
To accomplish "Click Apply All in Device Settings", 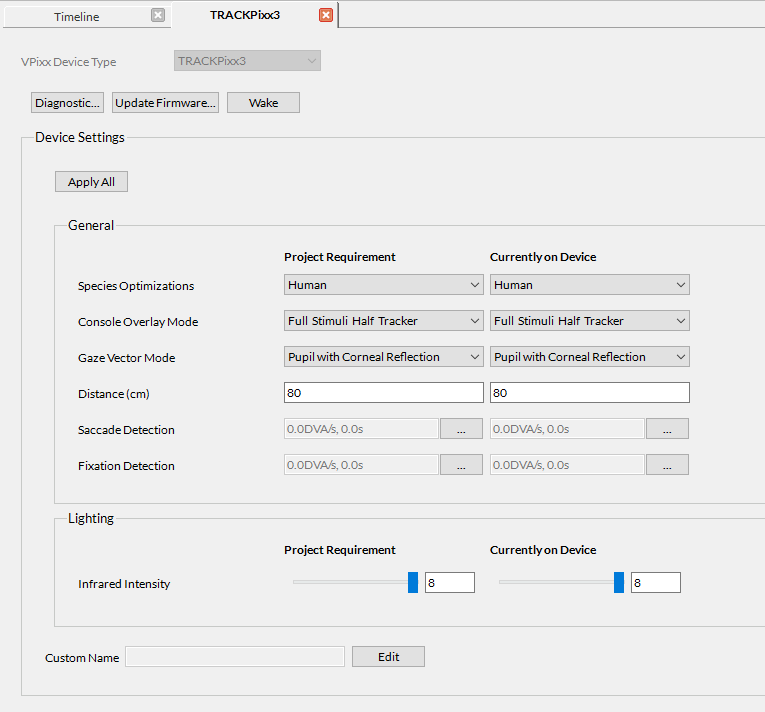I will [91, 182].
